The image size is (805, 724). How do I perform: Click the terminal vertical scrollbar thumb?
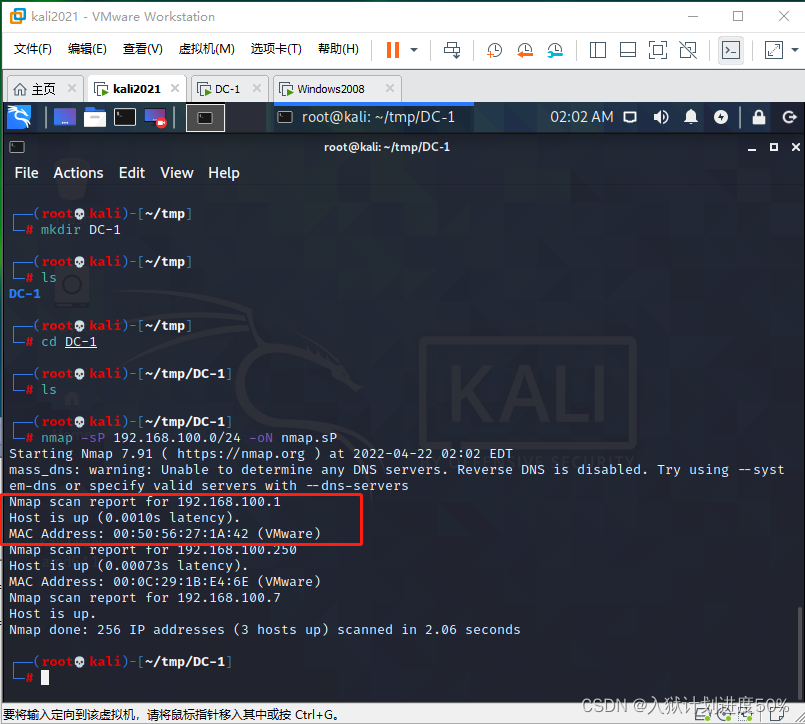[799, 652]
